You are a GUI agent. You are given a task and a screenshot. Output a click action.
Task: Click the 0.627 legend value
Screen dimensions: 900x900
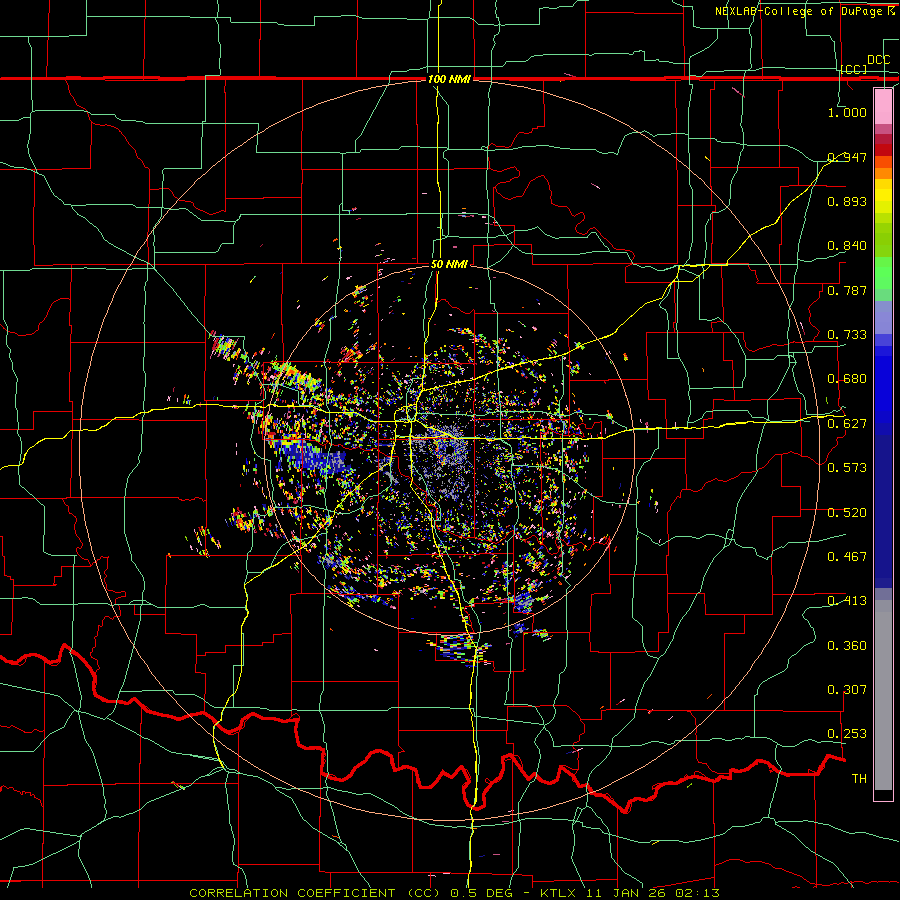847,424
